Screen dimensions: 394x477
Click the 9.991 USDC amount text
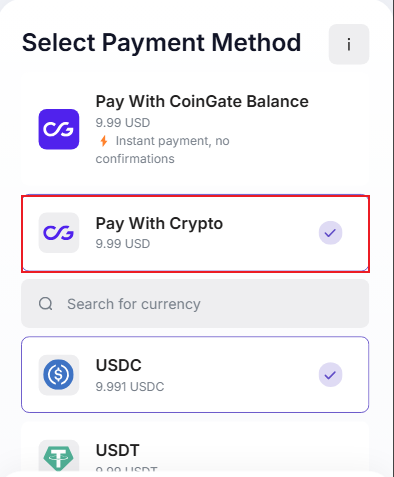pos(130,387)
